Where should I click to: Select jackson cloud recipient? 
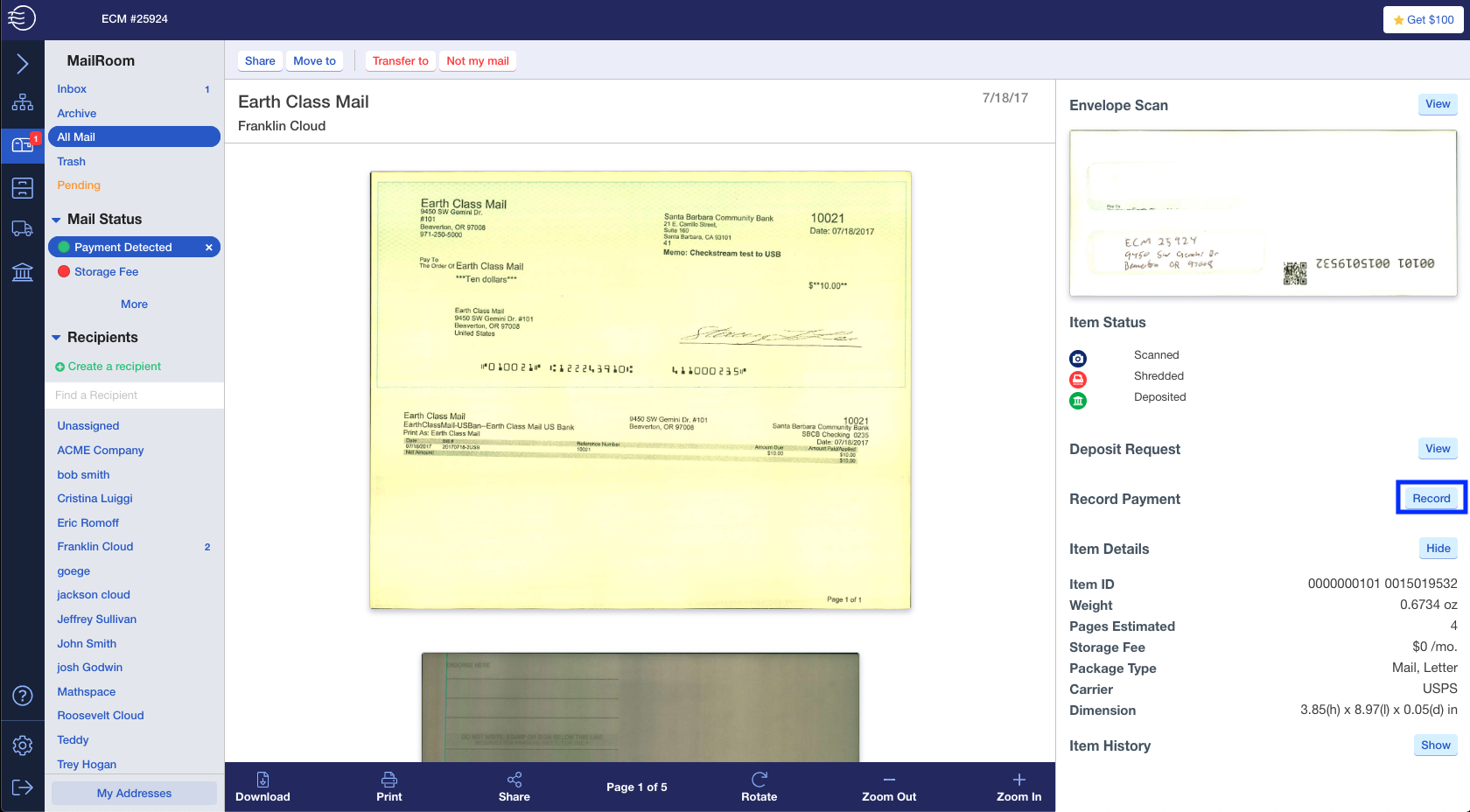[x=94, y=595]
